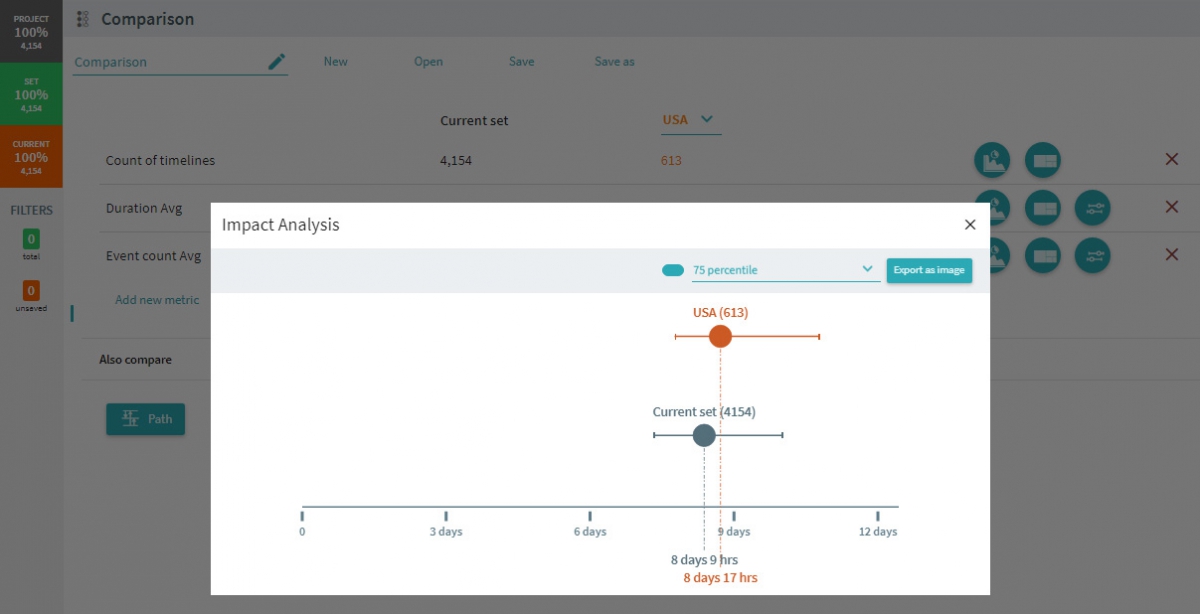Open the dashboard view icon for Count of timelines
1200x614 pixels.
(x=1043, y=160)
